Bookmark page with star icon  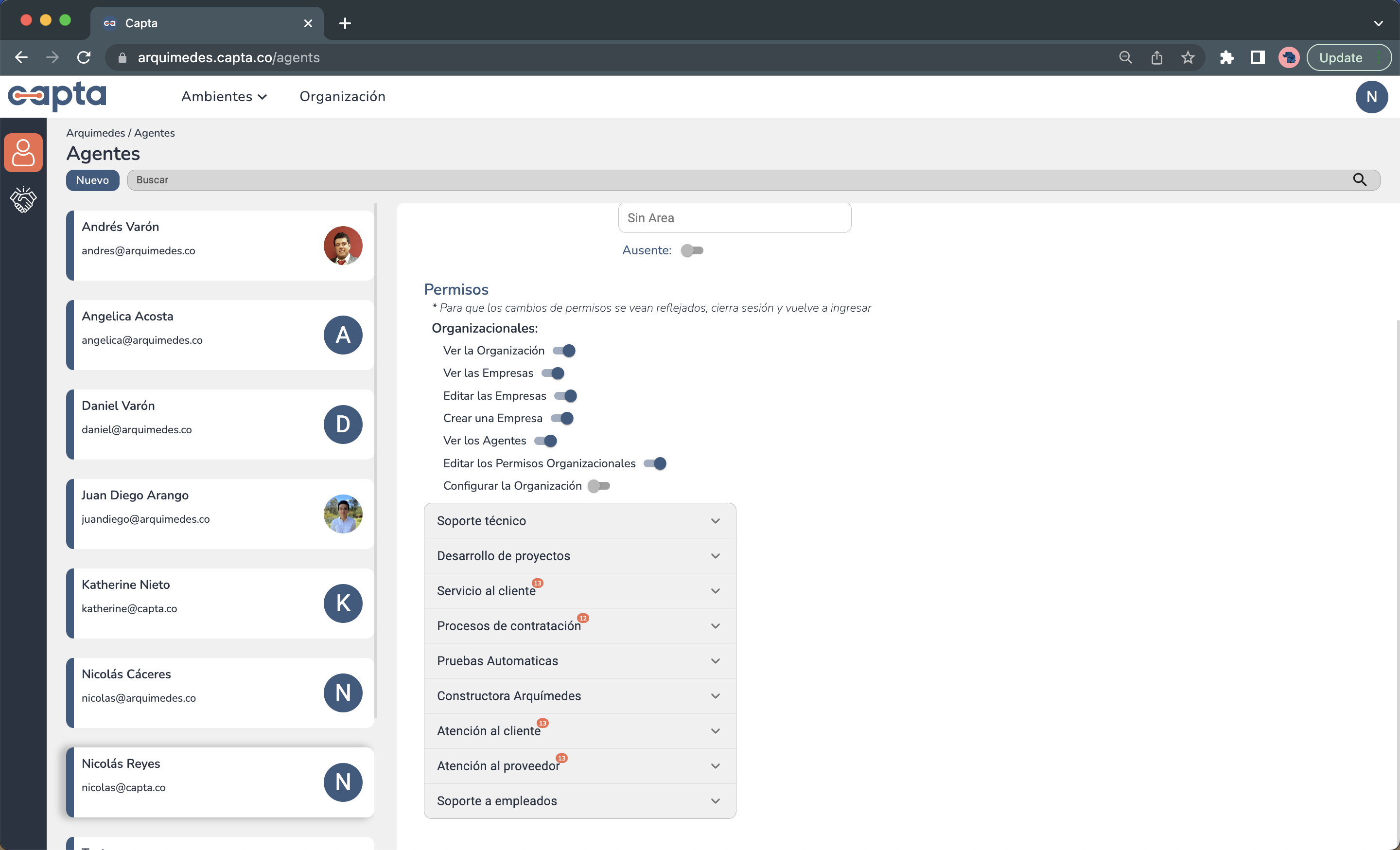[x=1188, y=57]
